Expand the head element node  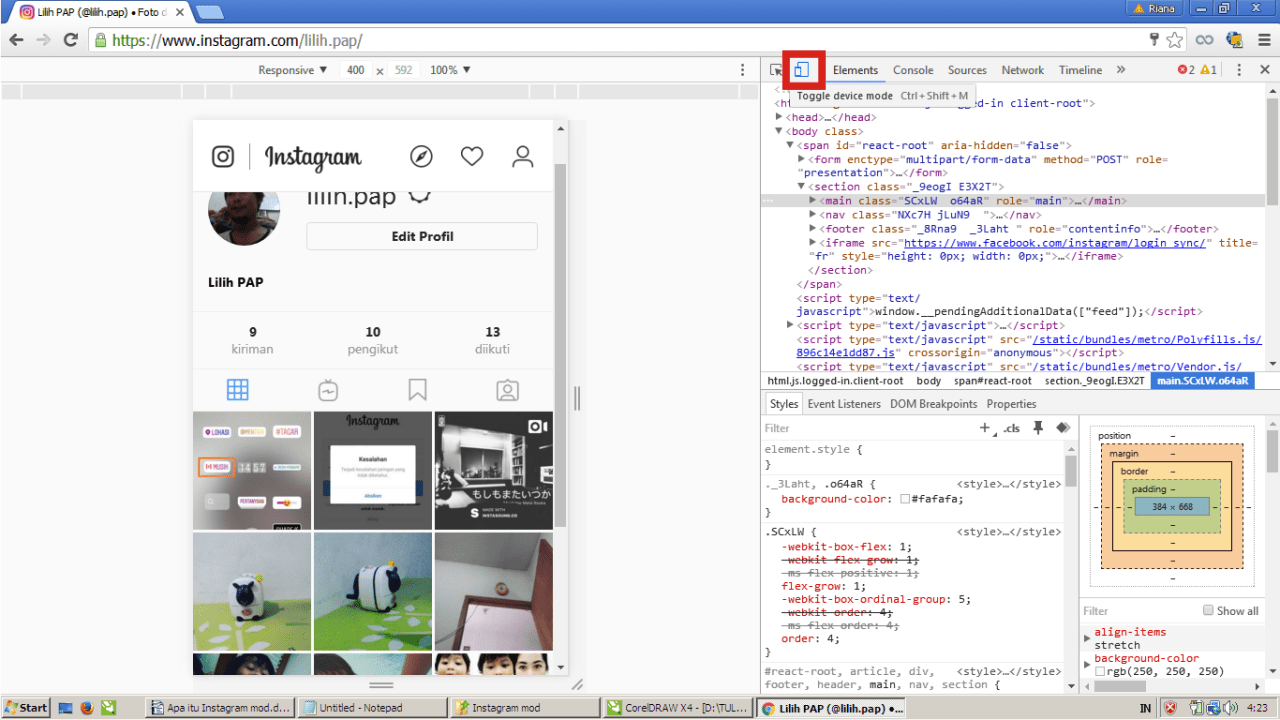tap(779, 117)
